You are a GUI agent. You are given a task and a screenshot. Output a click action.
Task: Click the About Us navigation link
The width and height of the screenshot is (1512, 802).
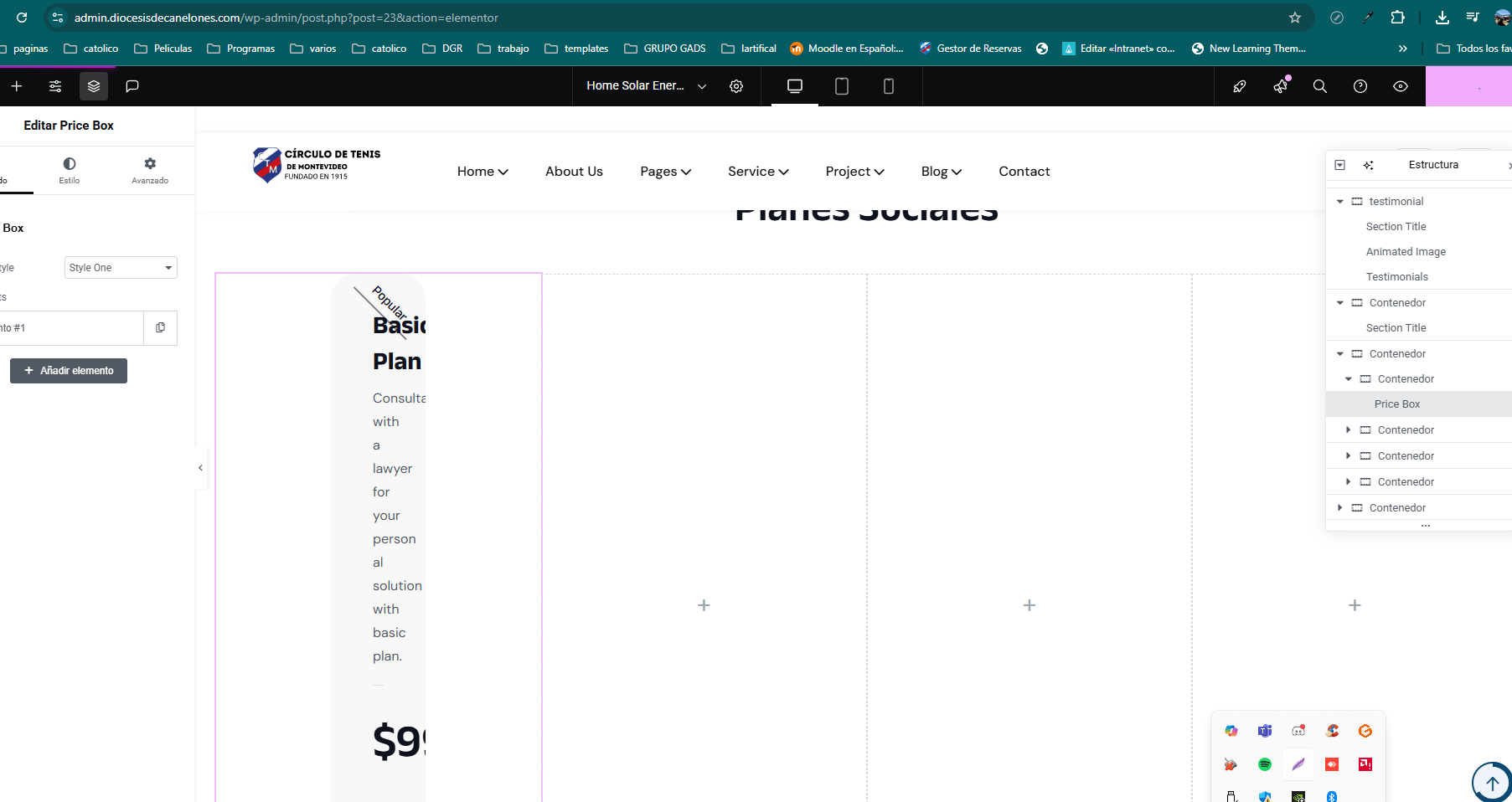[574, 172]
